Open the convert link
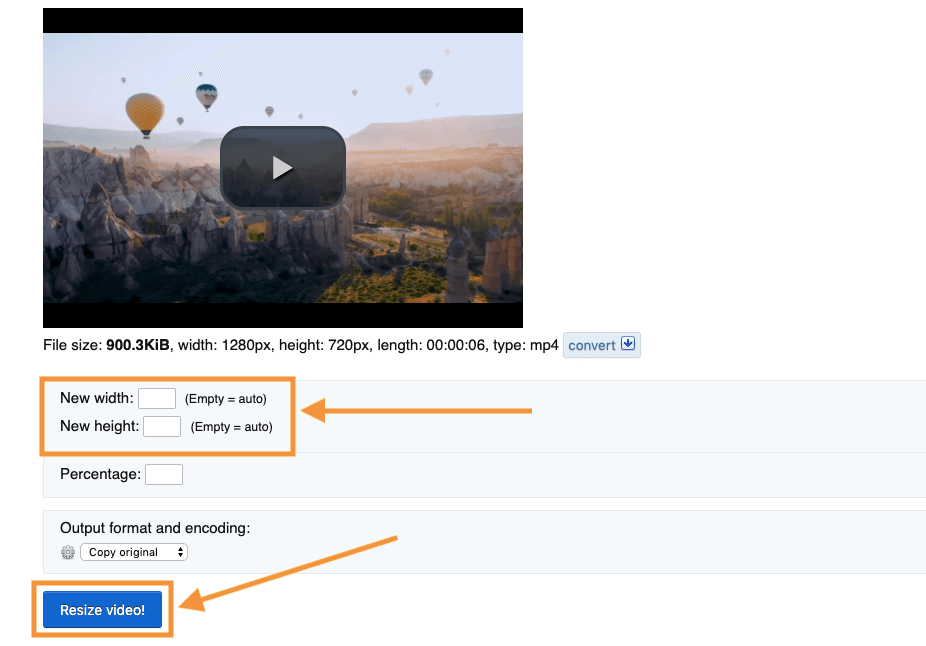Screen dimensions: 926x646 click(x=592, y=345)
